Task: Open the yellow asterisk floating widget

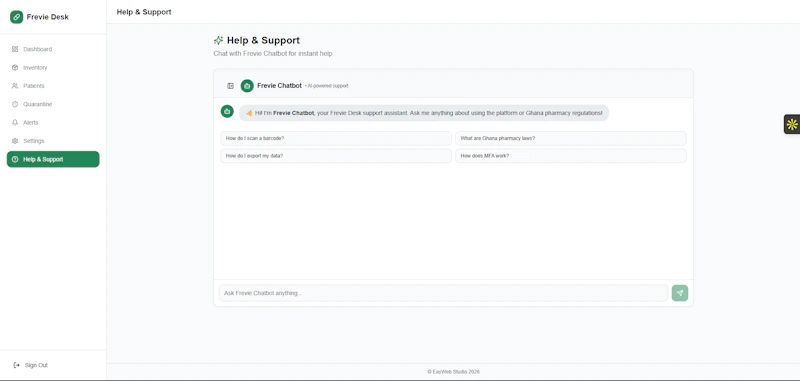Action: coord(792,124)
